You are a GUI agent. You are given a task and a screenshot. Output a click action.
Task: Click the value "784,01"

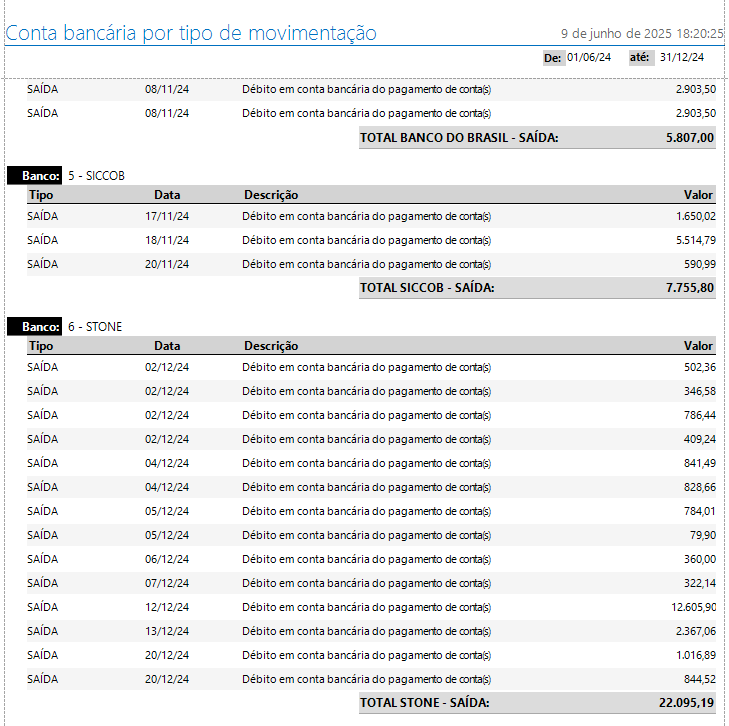click(700, 511)
